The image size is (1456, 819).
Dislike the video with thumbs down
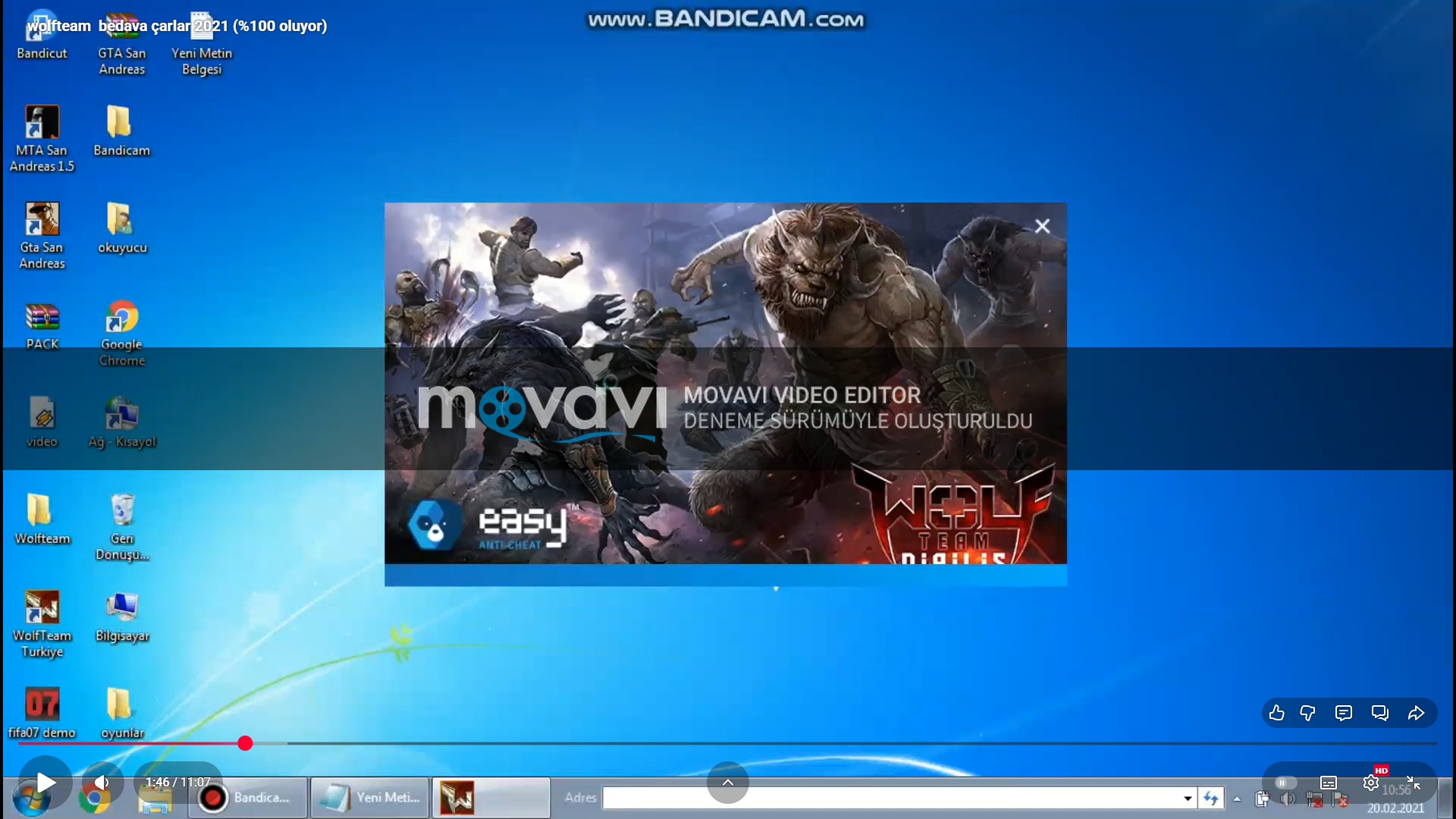(x=1307, y=713)
